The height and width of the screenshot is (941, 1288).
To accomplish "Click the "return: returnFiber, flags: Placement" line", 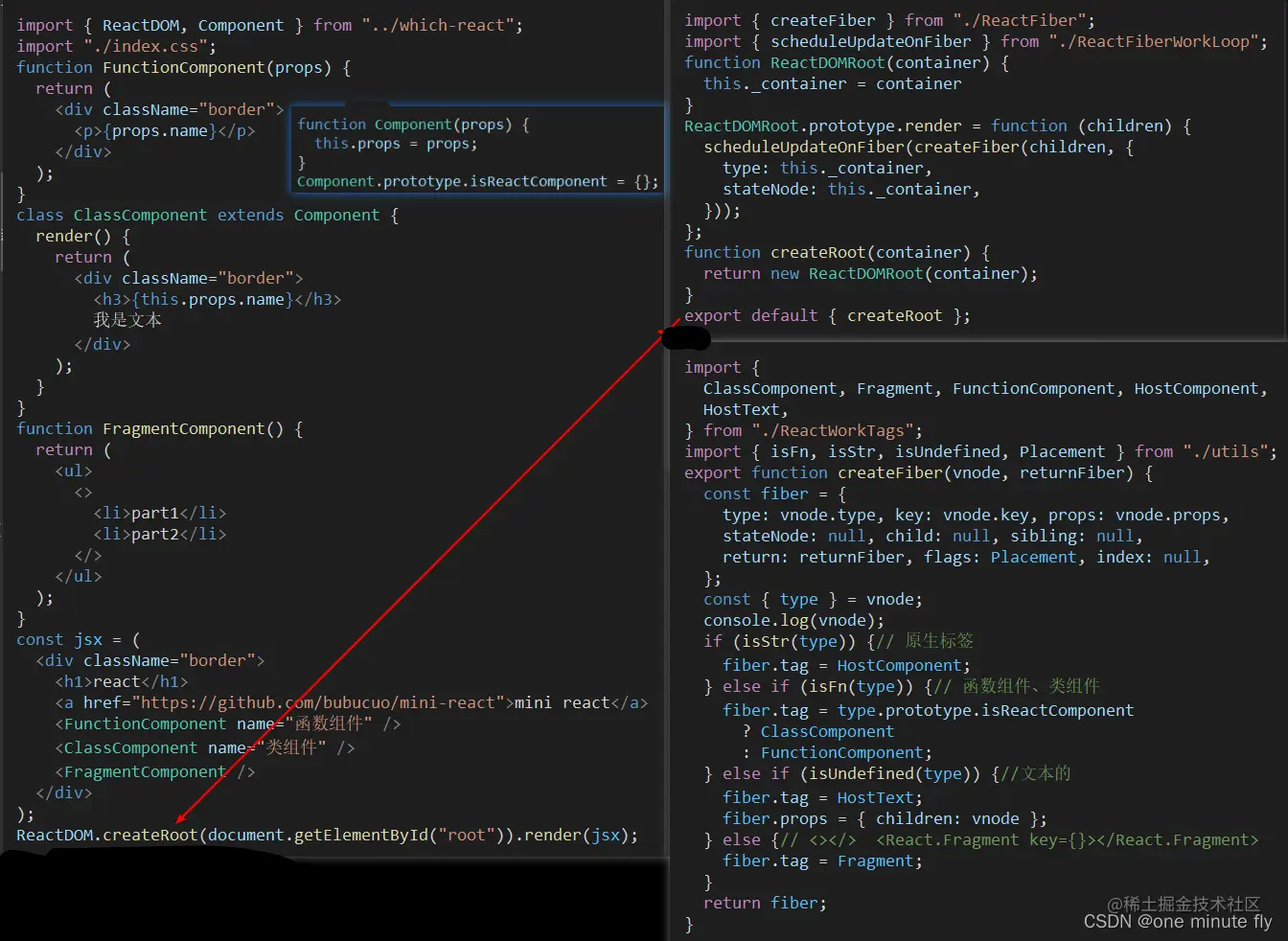I will point(966,557).
